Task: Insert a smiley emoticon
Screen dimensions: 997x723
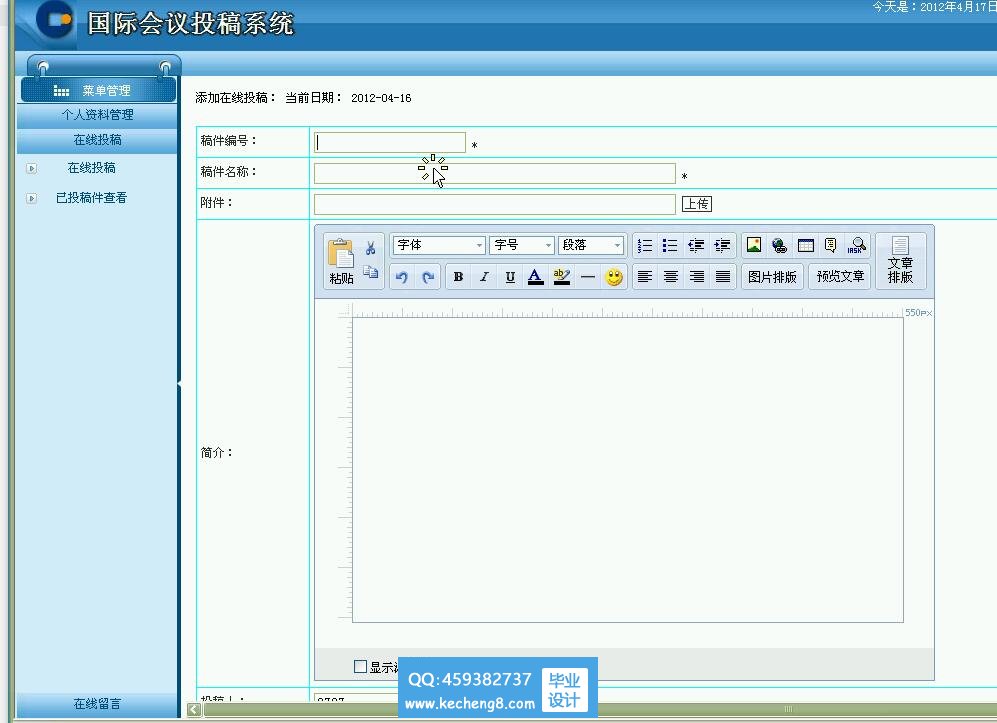Action: point(614,277)
